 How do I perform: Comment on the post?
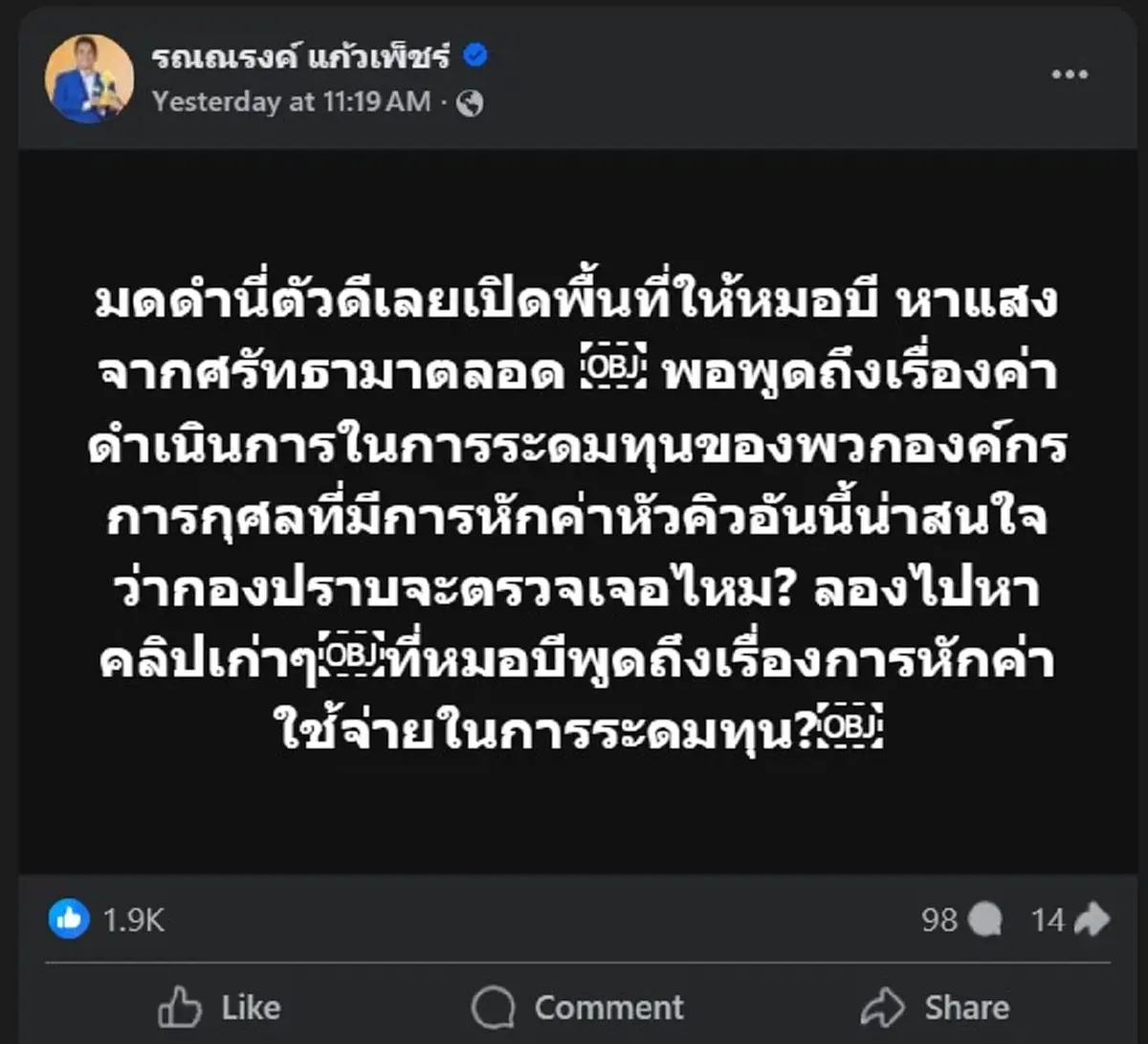(x=578, y=1006)
